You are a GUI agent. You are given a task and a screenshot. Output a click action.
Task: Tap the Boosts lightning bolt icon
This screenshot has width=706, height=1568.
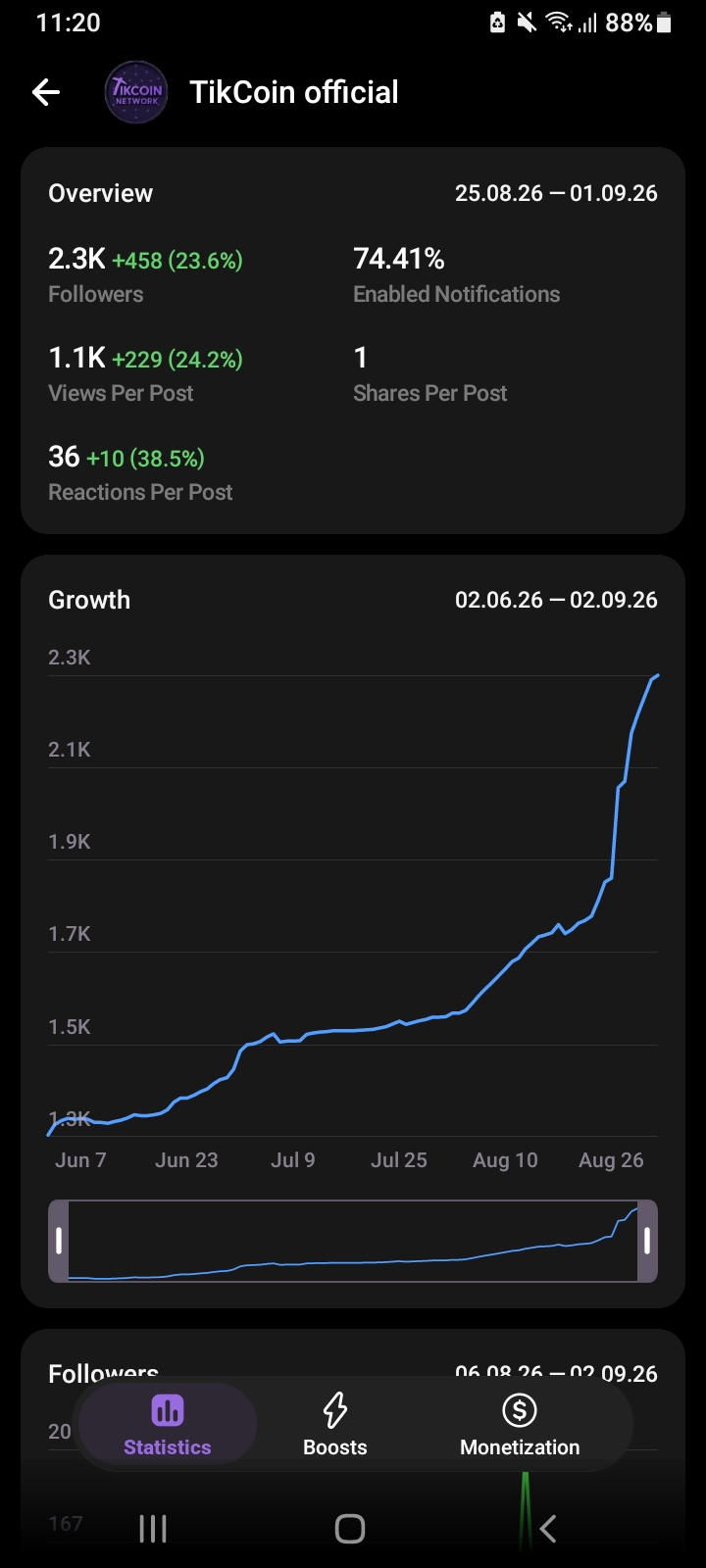(x=335, y=1410)
